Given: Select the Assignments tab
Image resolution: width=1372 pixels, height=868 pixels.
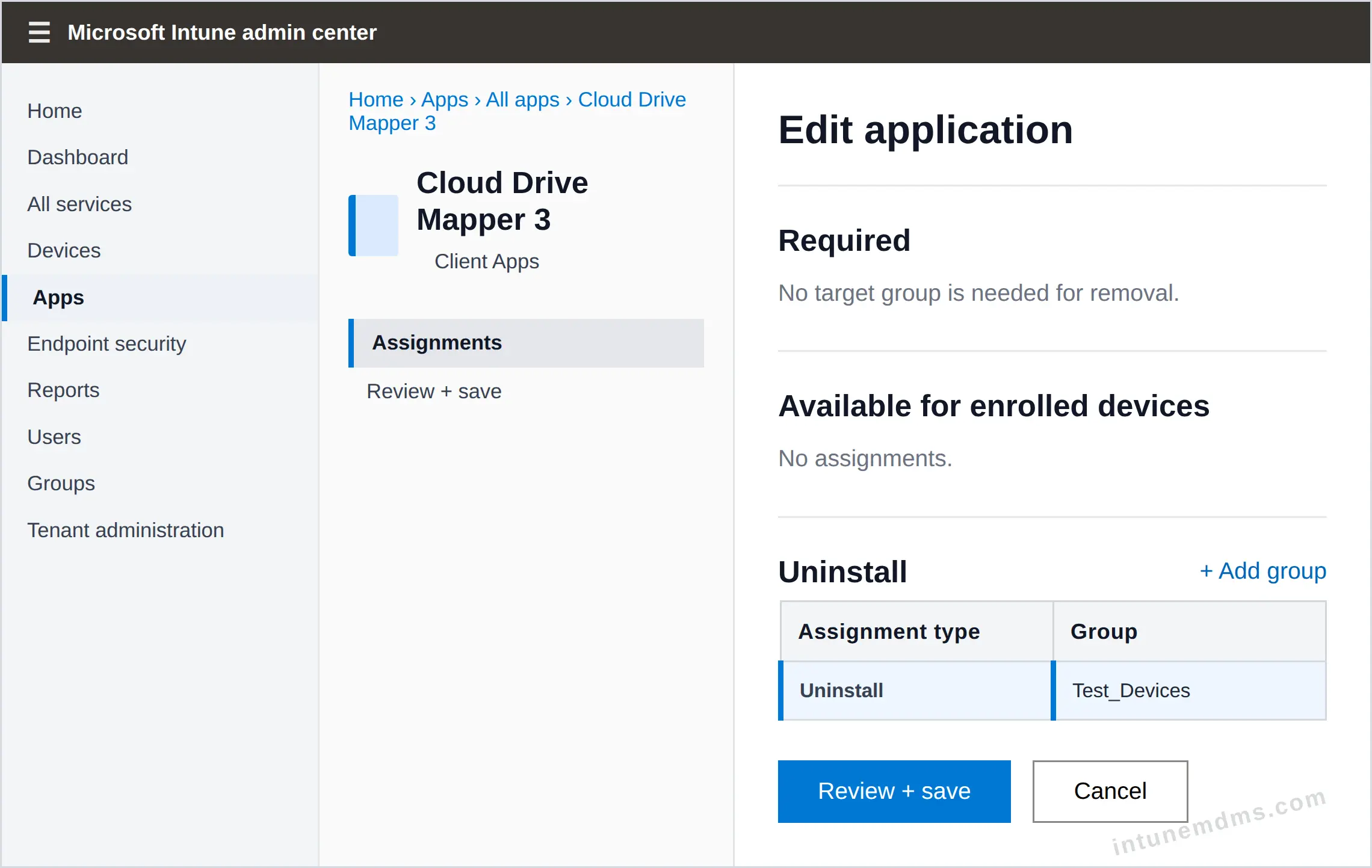Looking at the screenshot, I should [526, 343].
